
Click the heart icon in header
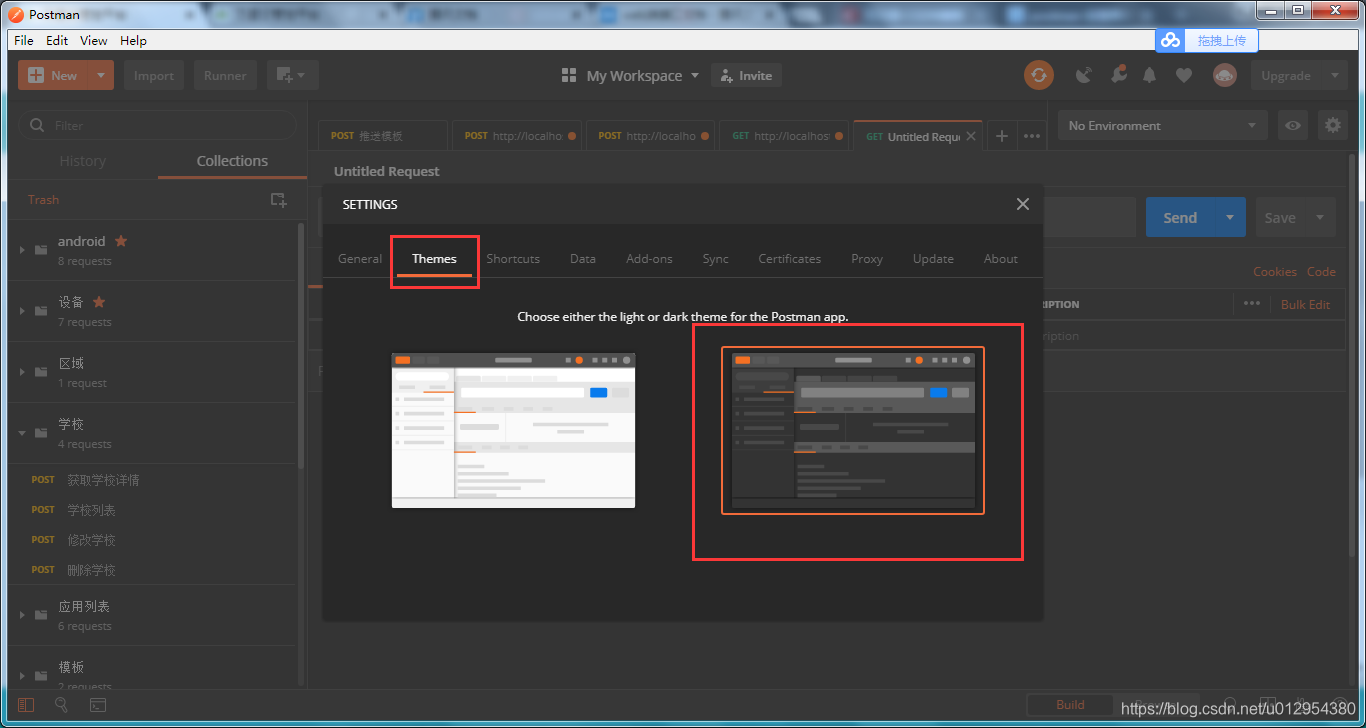coord(1184,75)
